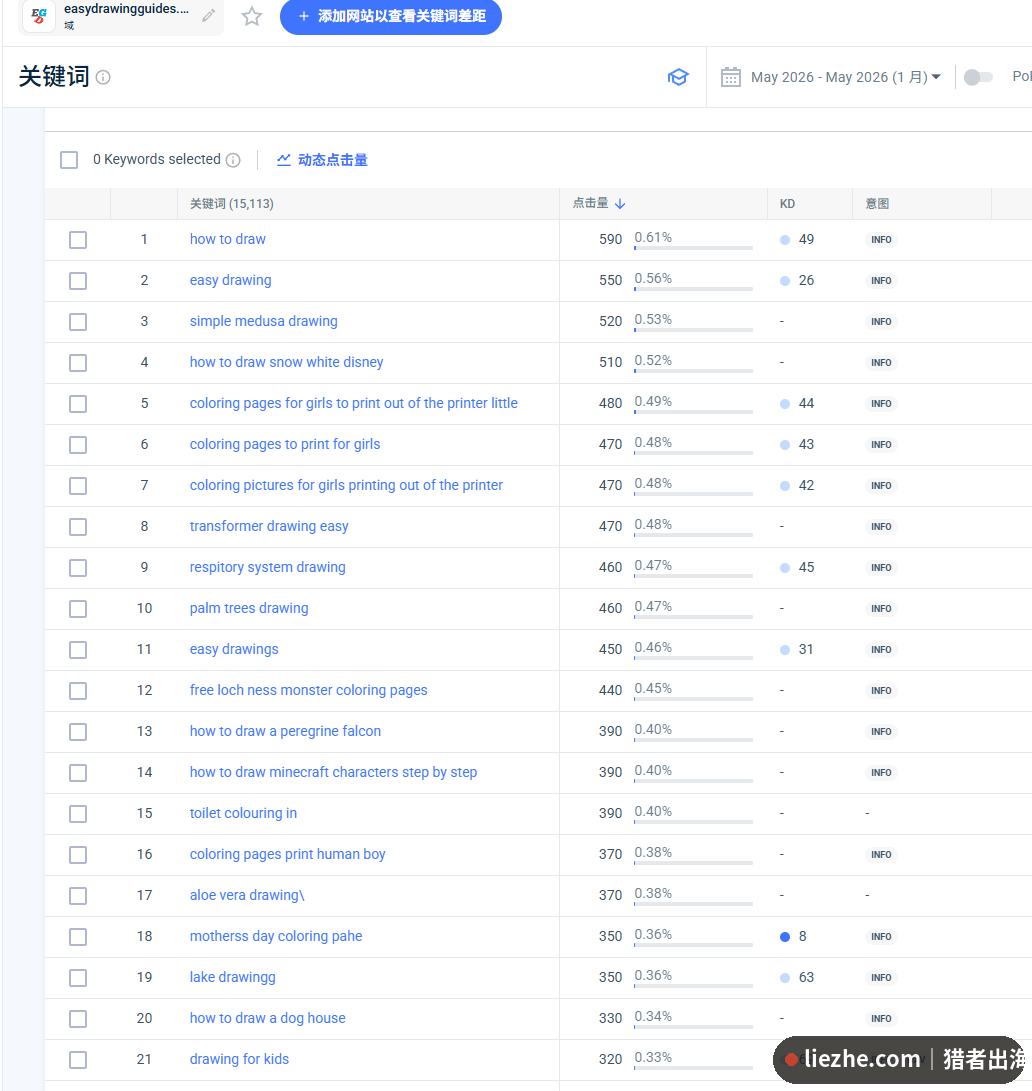Sort table by 意图 column
This screenshot has height=1091, width=1032.
coord(877,204)
